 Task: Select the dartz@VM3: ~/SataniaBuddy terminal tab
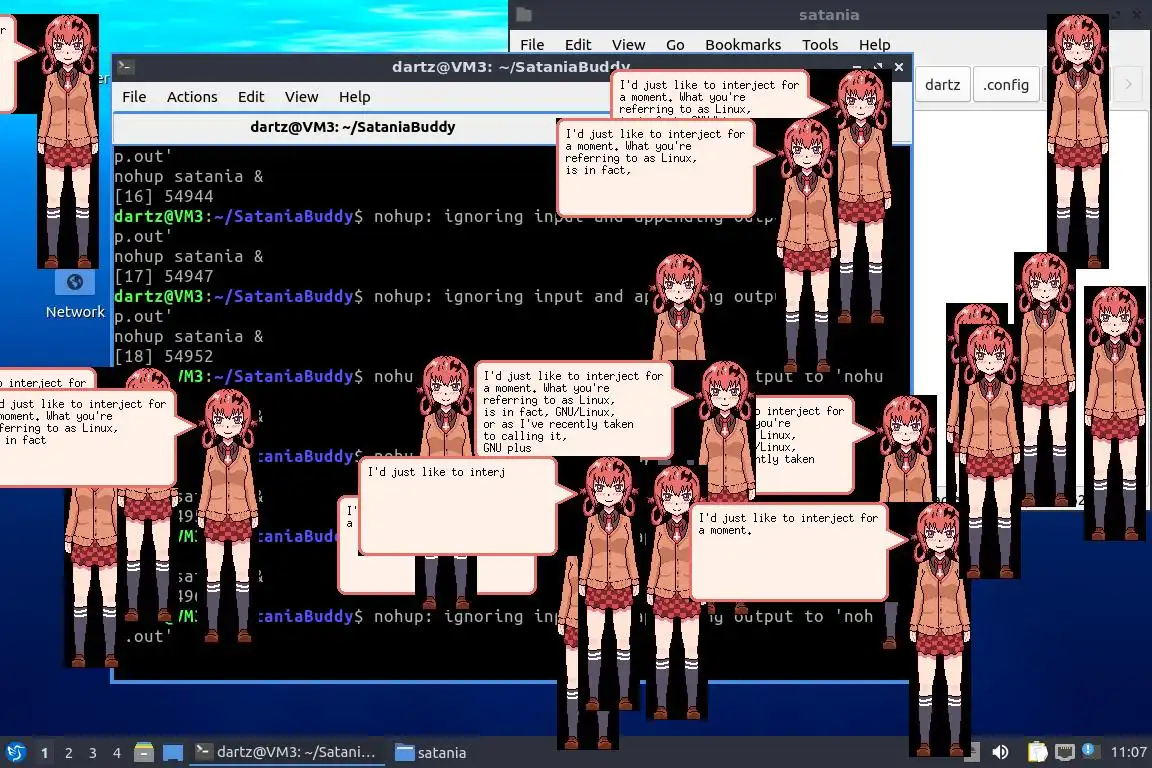[x=353, y=127]
